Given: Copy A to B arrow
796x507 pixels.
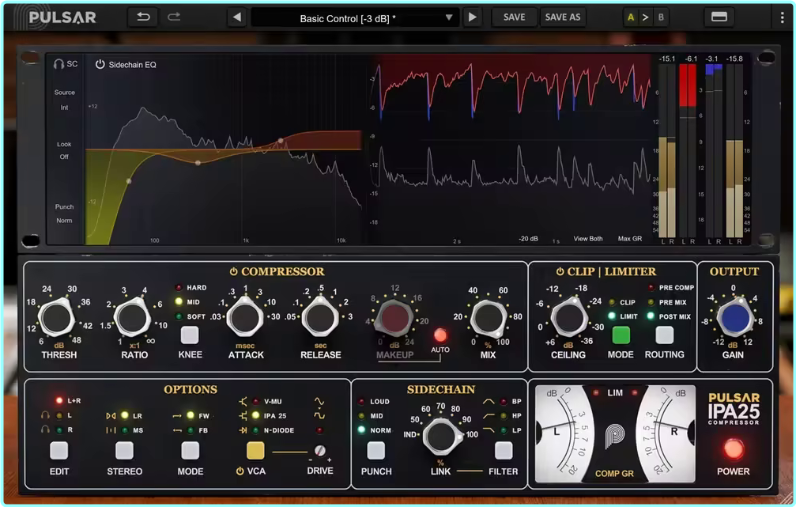Looking at the screenshot, I should pos(645,17).
